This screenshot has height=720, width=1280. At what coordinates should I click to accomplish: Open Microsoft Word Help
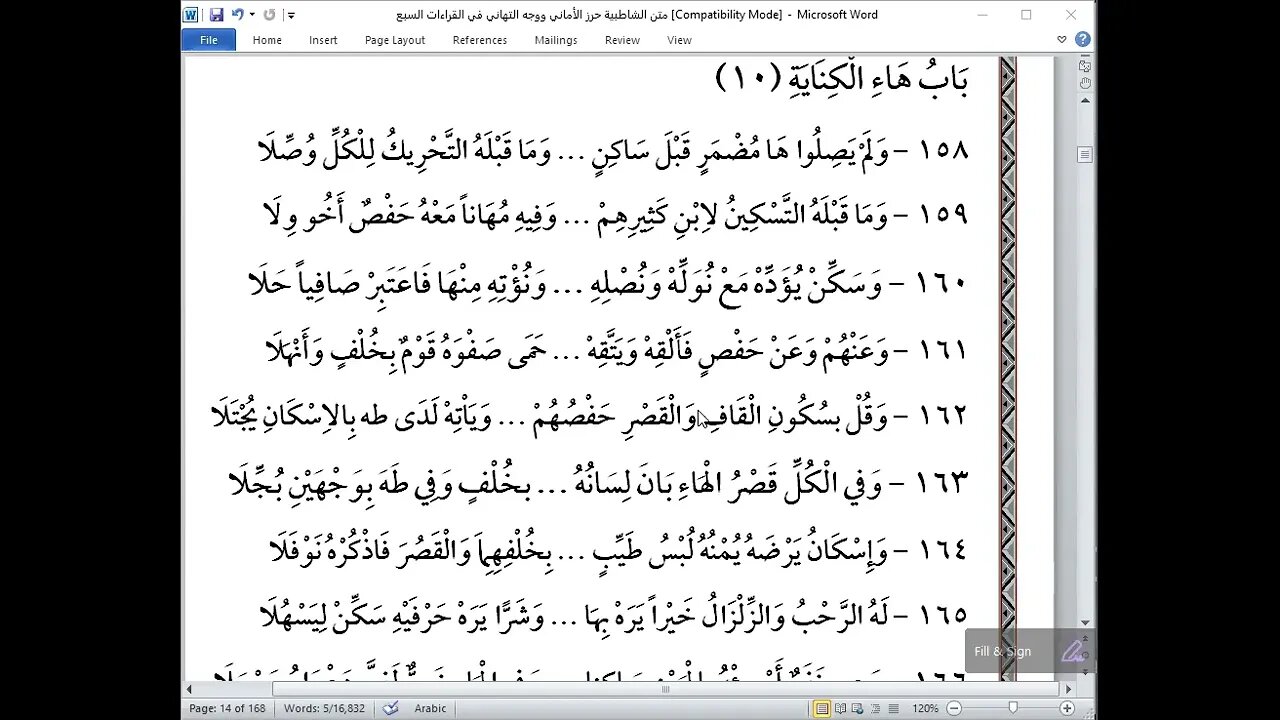point(1082,40)
